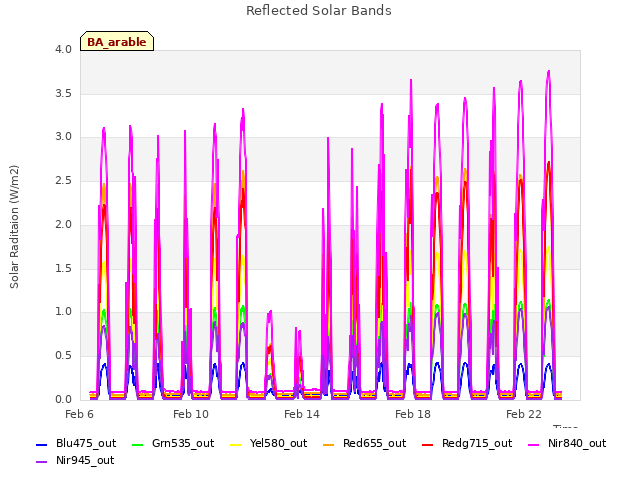Click the Feb 18 x-axis tick label

413,414
